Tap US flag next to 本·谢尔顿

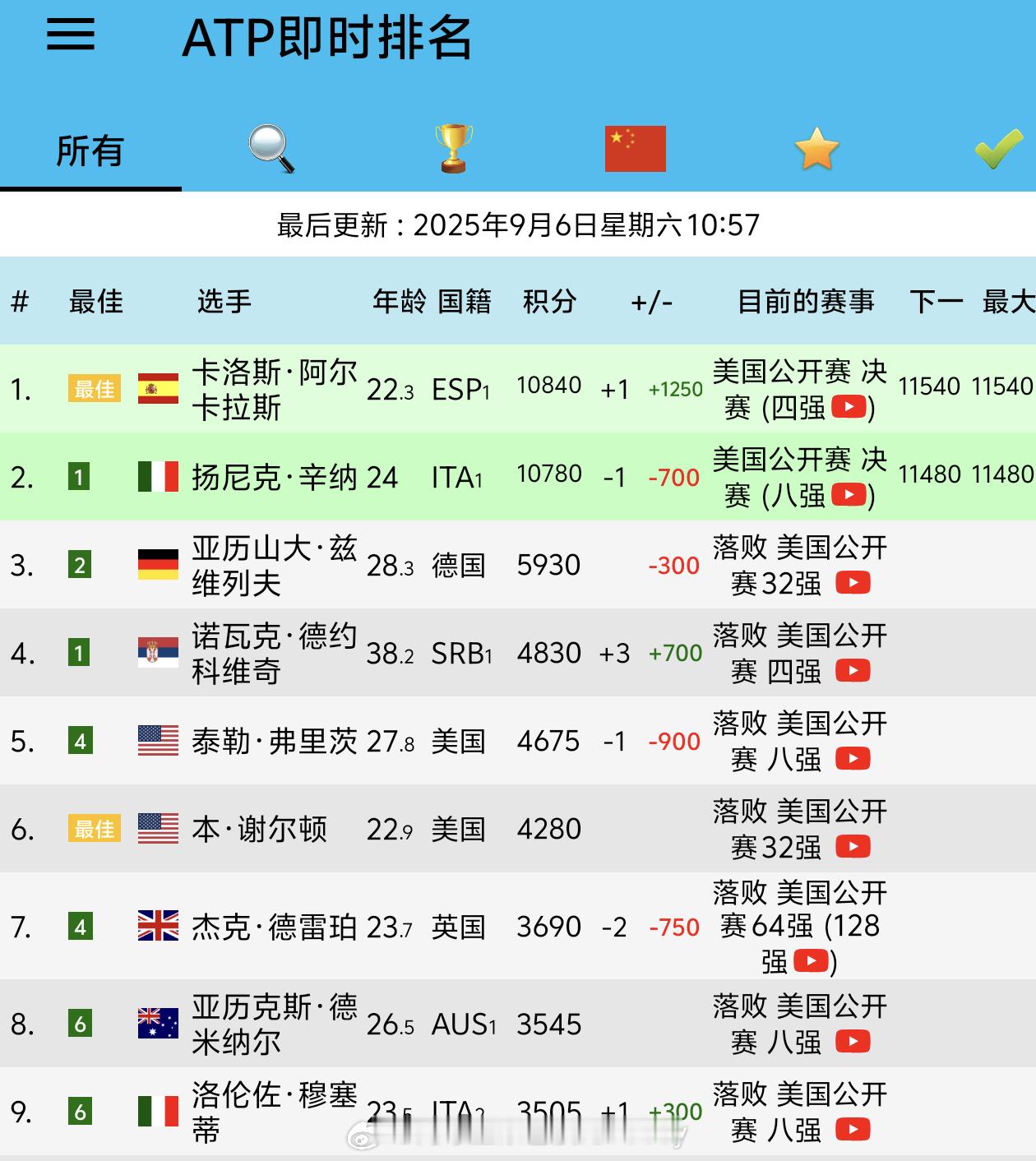point(158,829)
